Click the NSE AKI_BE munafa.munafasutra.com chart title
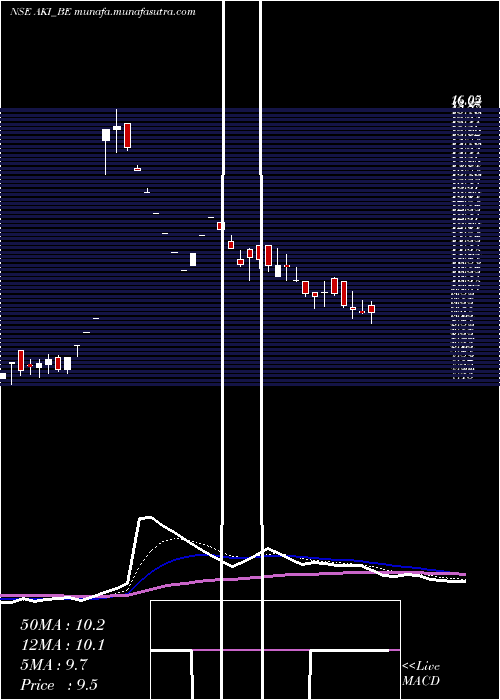The width and height of the screenshot is (500, 700). click(x=103, y=12)
